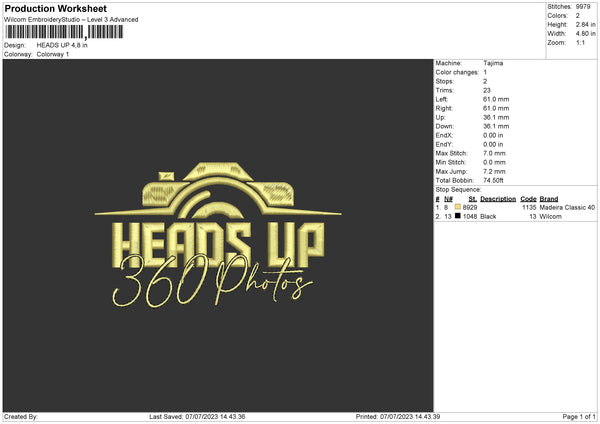Click the Up value 36.1 mm

click(x=496, y=117)
